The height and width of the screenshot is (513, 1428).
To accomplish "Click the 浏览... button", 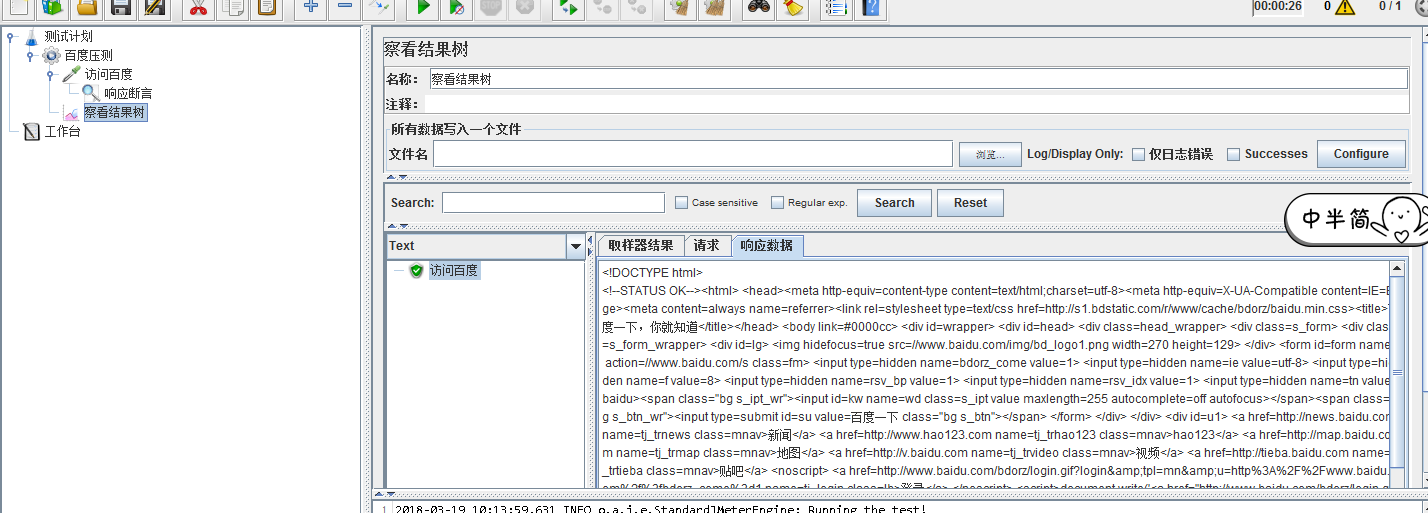I will click(990, 154).
